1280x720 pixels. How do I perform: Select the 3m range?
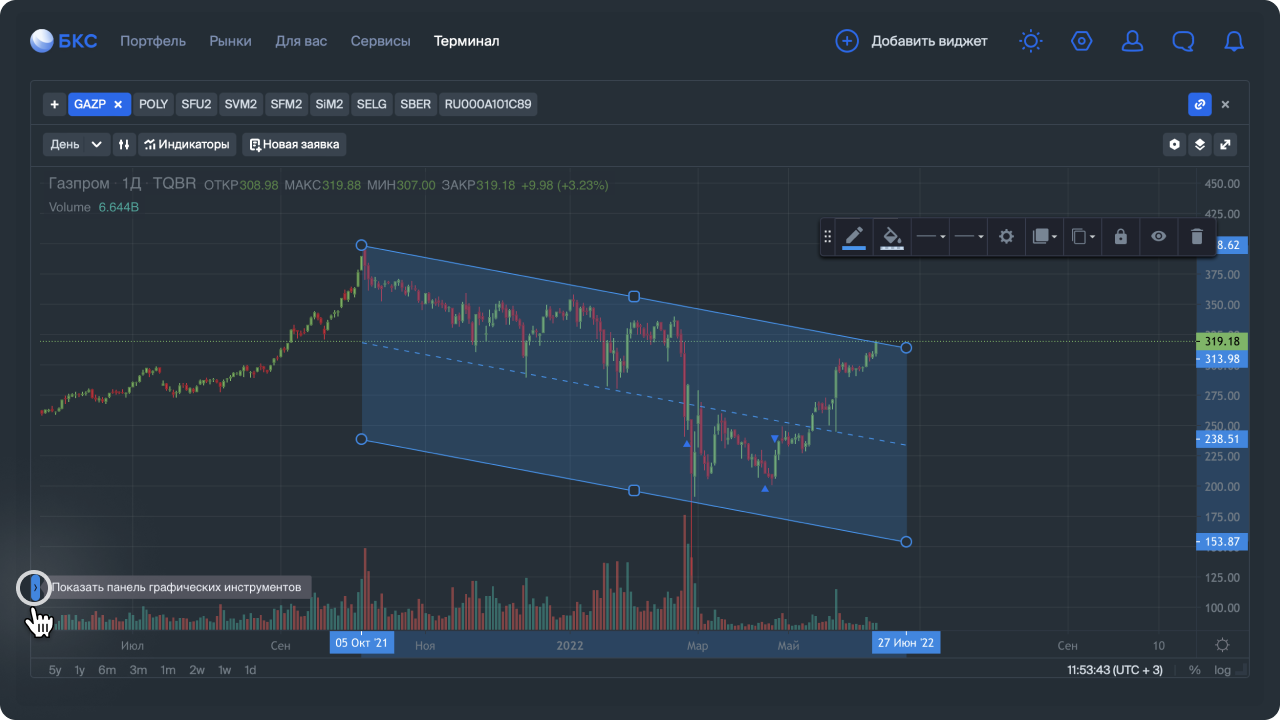pyautogui.click(x=138, y=670)
